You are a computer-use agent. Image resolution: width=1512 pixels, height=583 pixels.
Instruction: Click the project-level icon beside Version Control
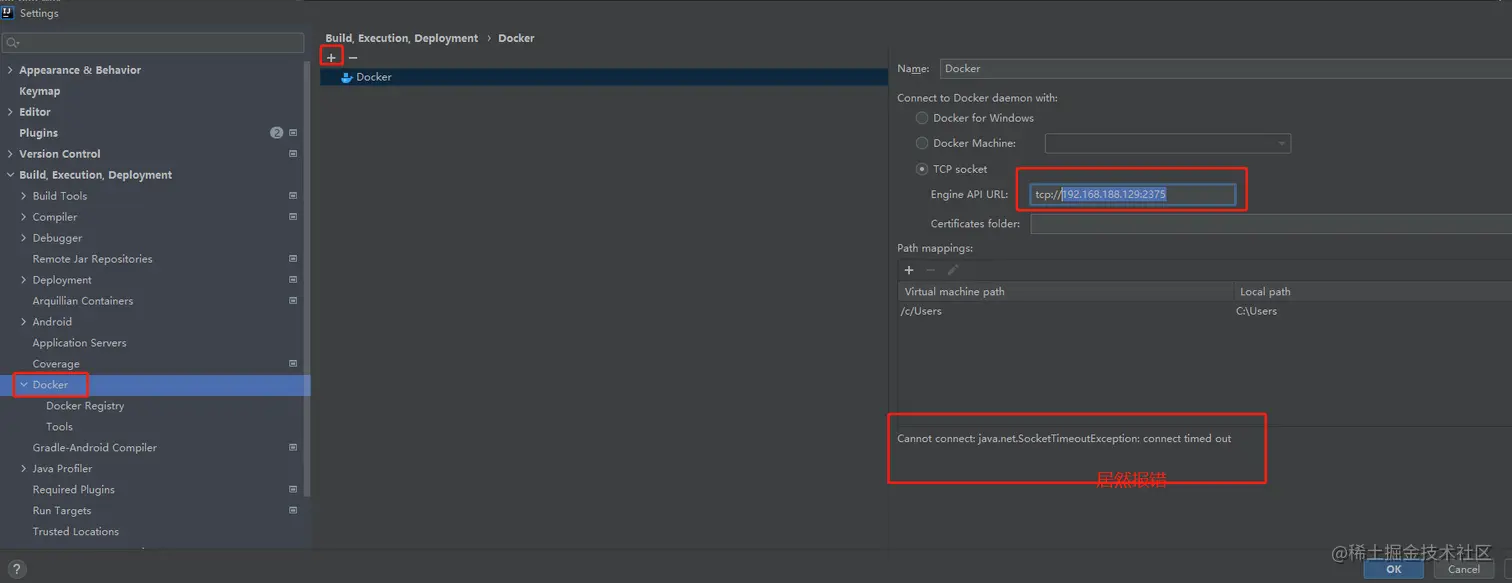click(x=293, y=154)
